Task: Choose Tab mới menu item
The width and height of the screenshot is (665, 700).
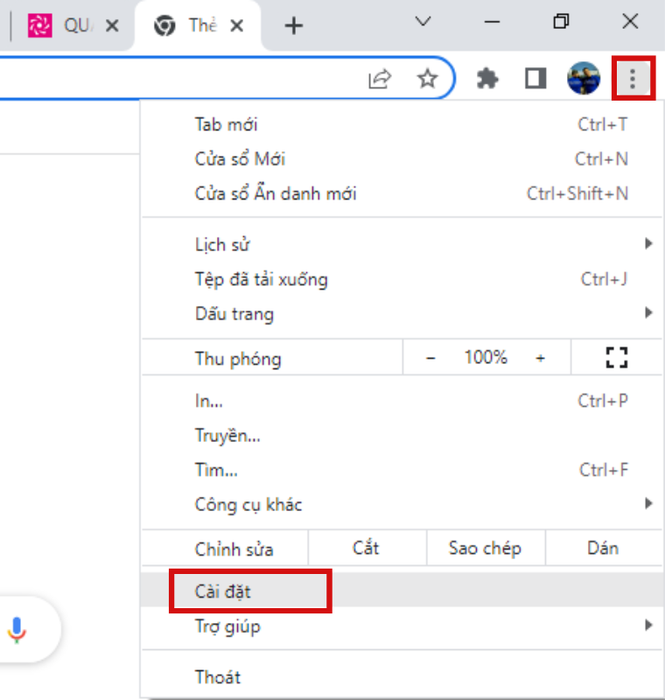Action: (x=402, y=125)
